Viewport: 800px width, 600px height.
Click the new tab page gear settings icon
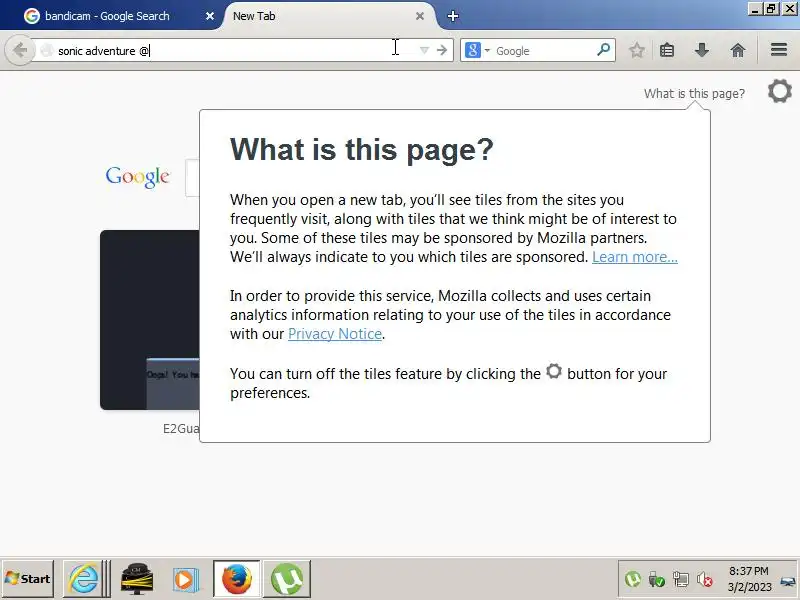tap(780, 91)
